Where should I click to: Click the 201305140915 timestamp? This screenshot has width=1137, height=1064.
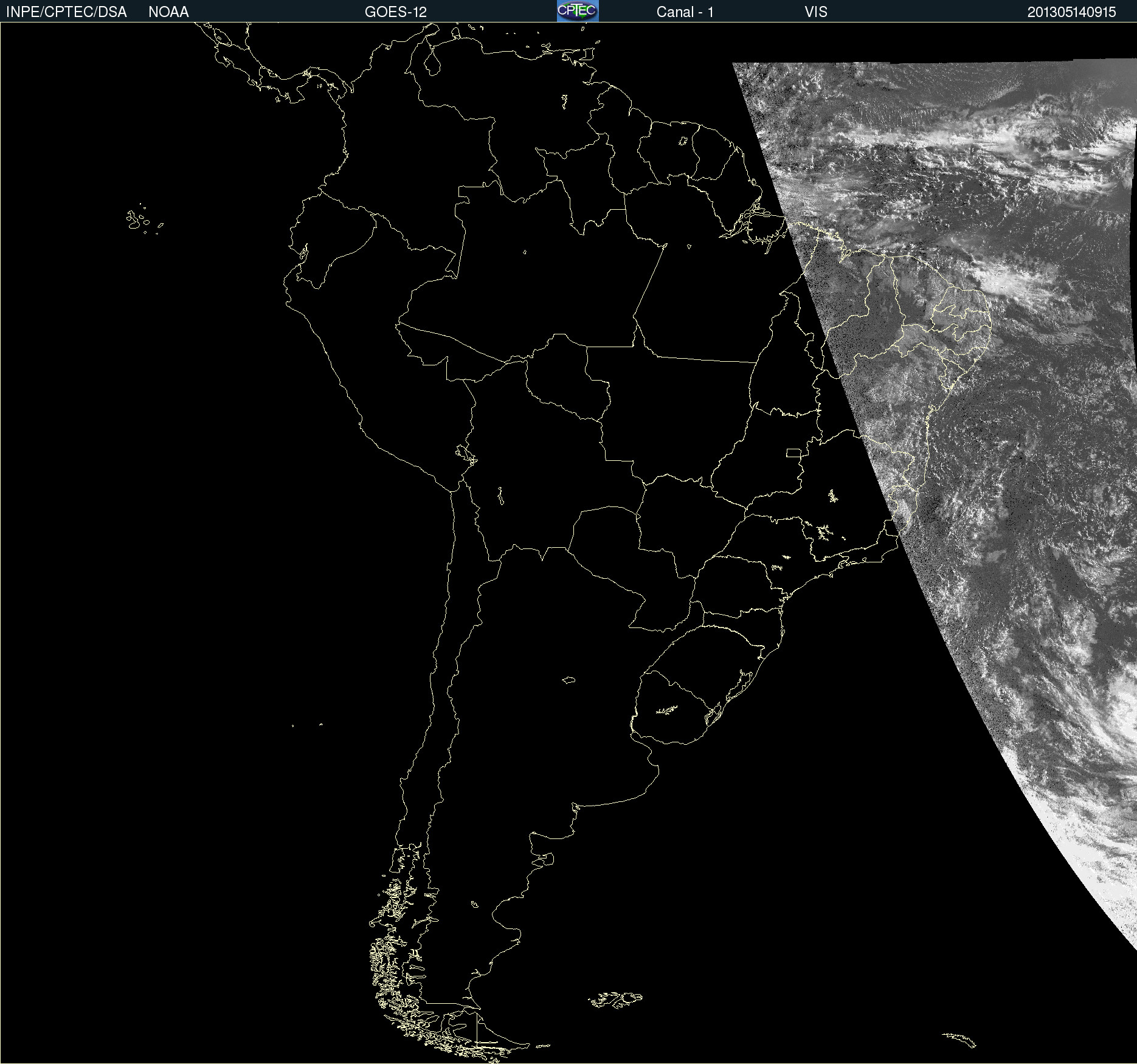coord(1071,12)
